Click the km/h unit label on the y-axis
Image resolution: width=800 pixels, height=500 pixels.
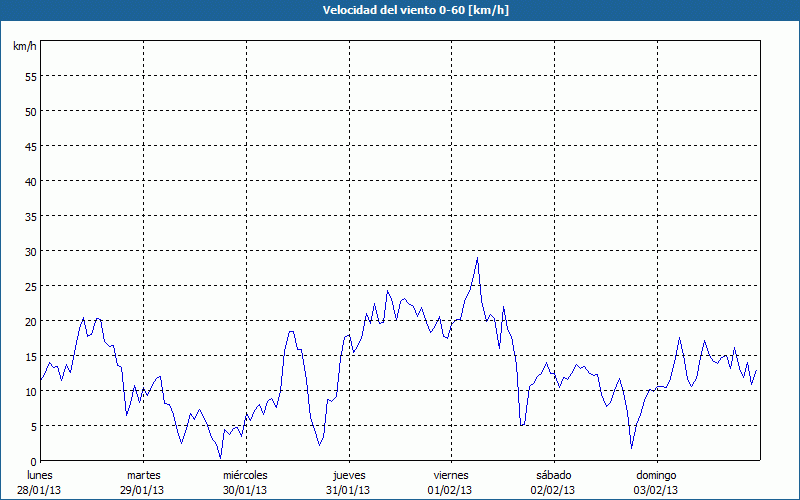[x=24, y=47]
